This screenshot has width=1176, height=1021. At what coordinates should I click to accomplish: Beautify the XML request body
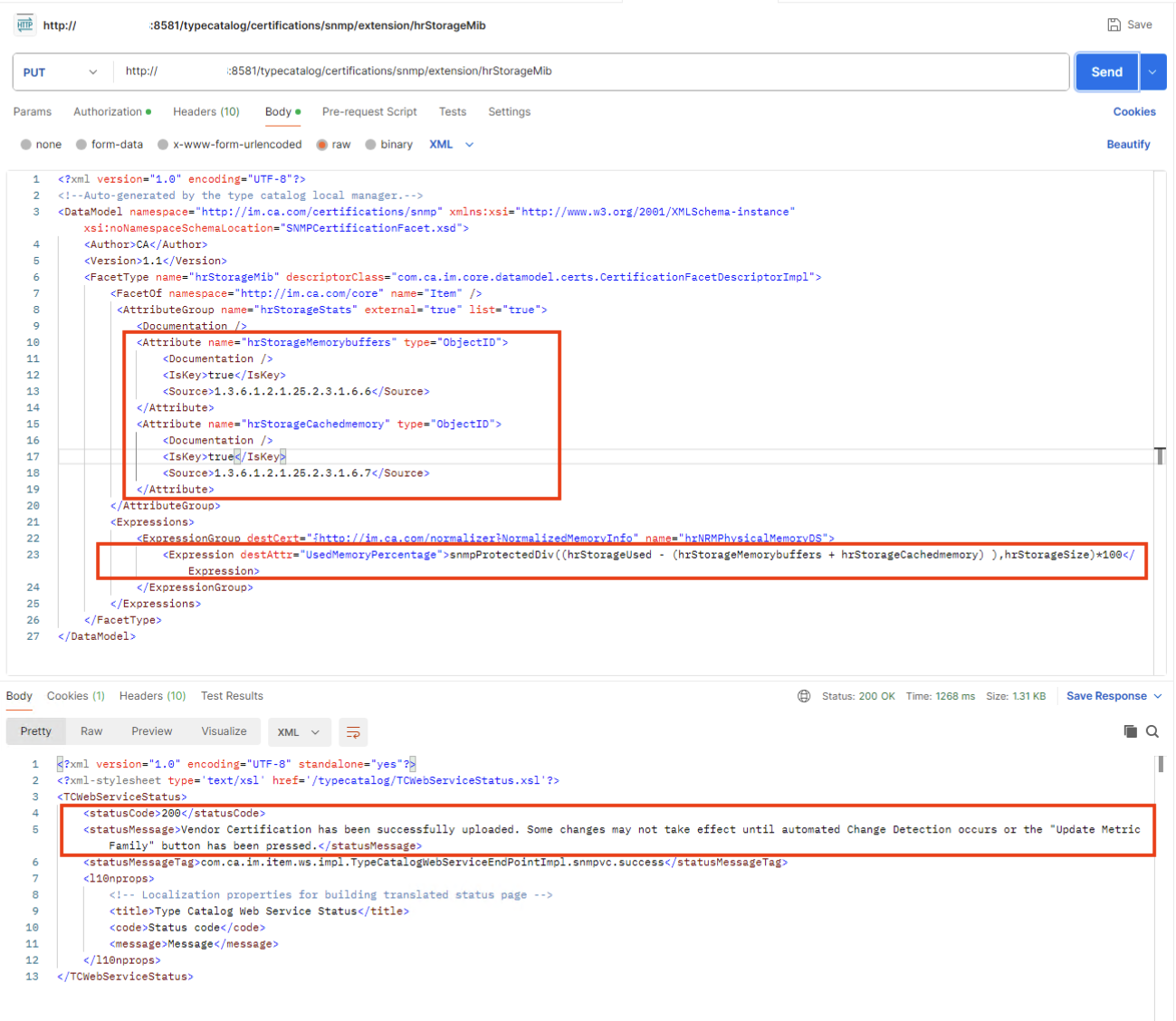[1128, 145]
